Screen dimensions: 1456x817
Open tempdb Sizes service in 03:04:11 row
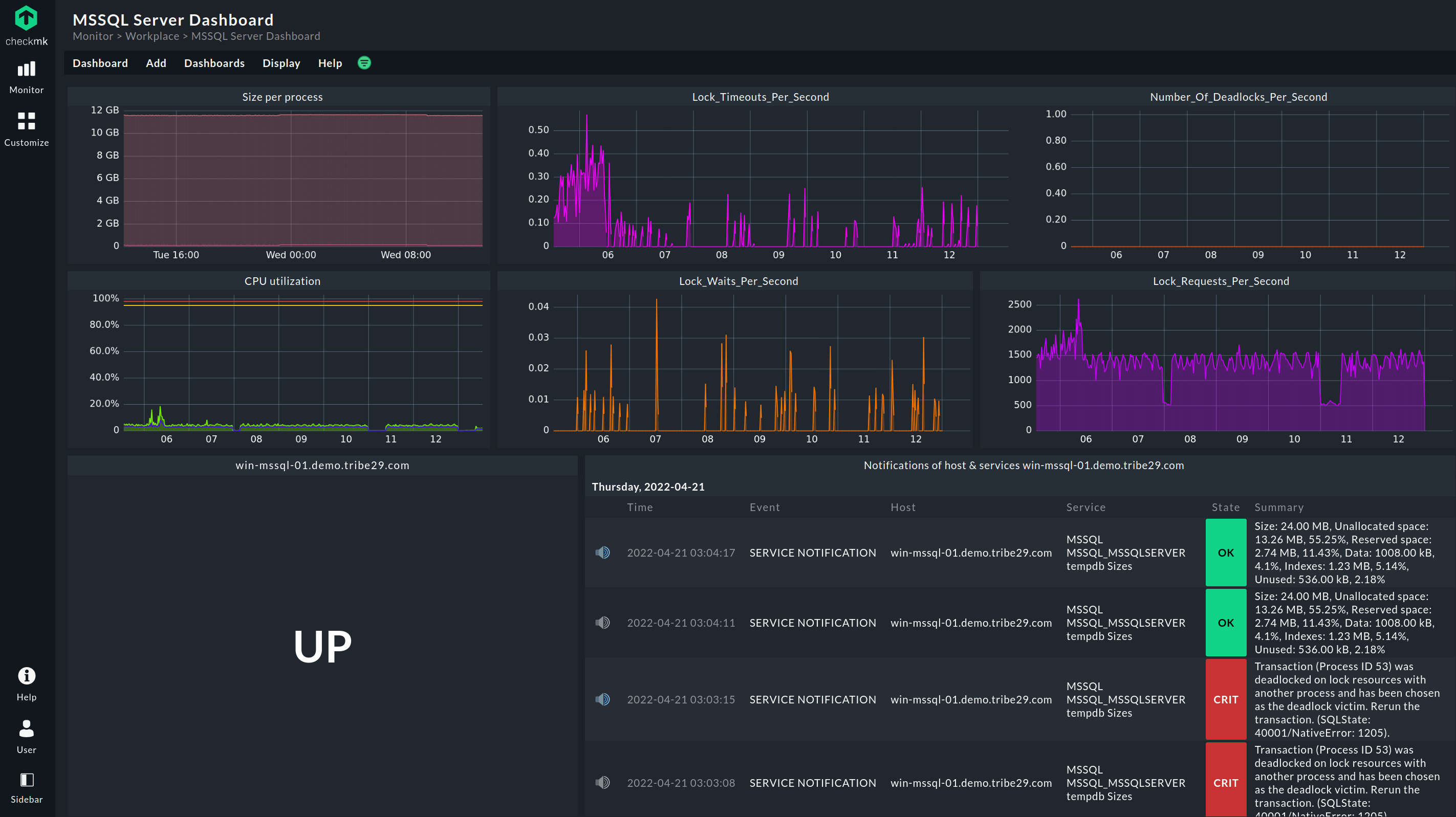[1126, 623]
